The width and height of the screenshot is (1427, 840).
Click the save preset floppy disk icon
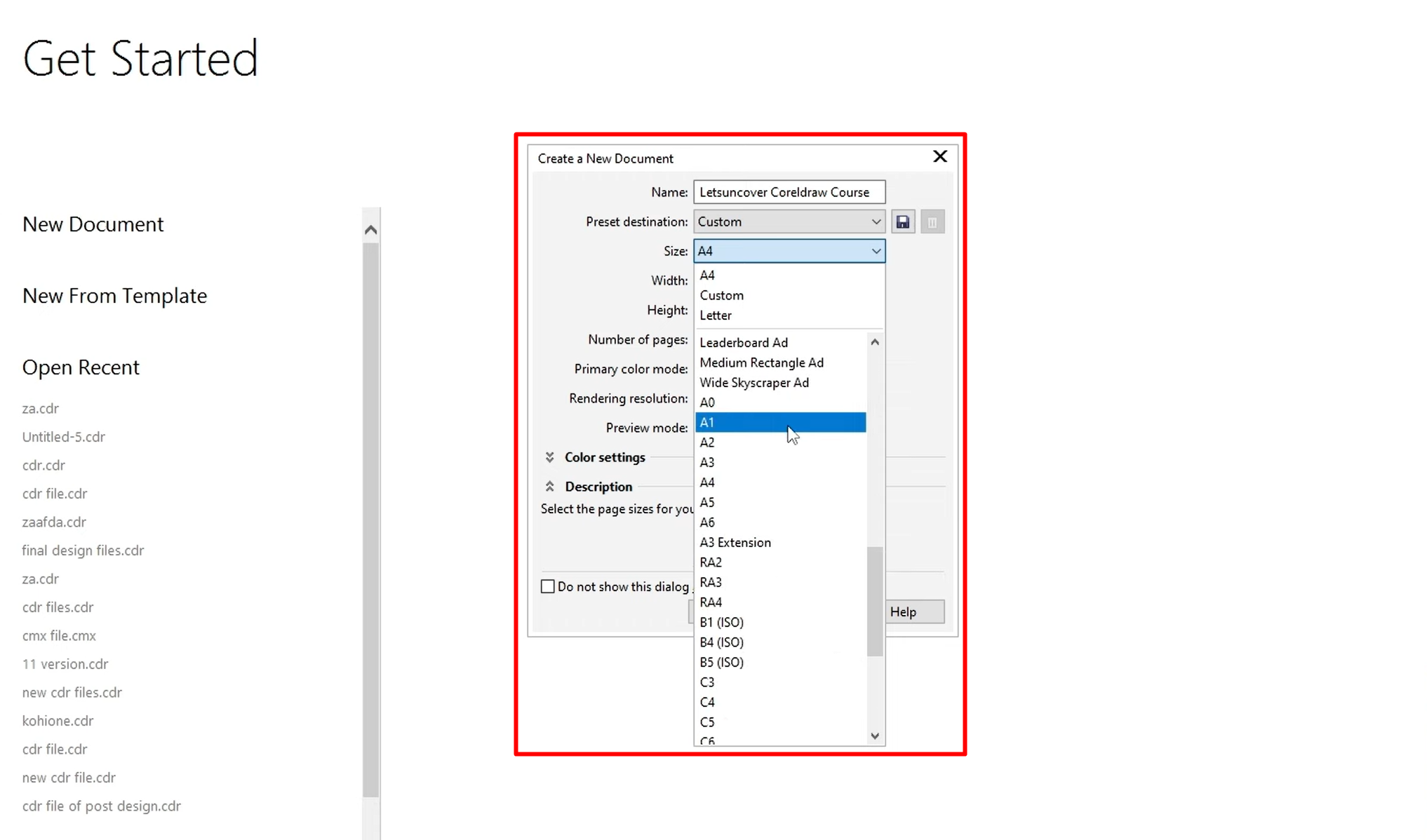[x=903, y=222]
